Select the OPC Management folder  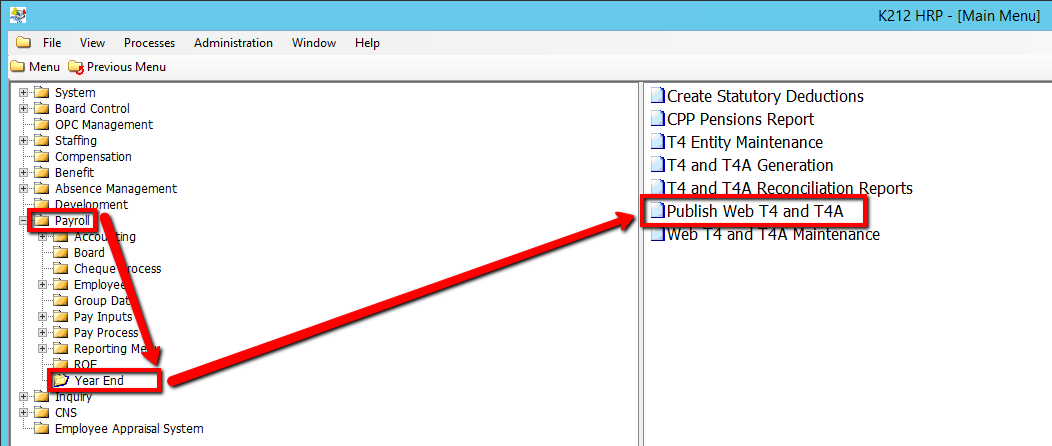(103, 125)
